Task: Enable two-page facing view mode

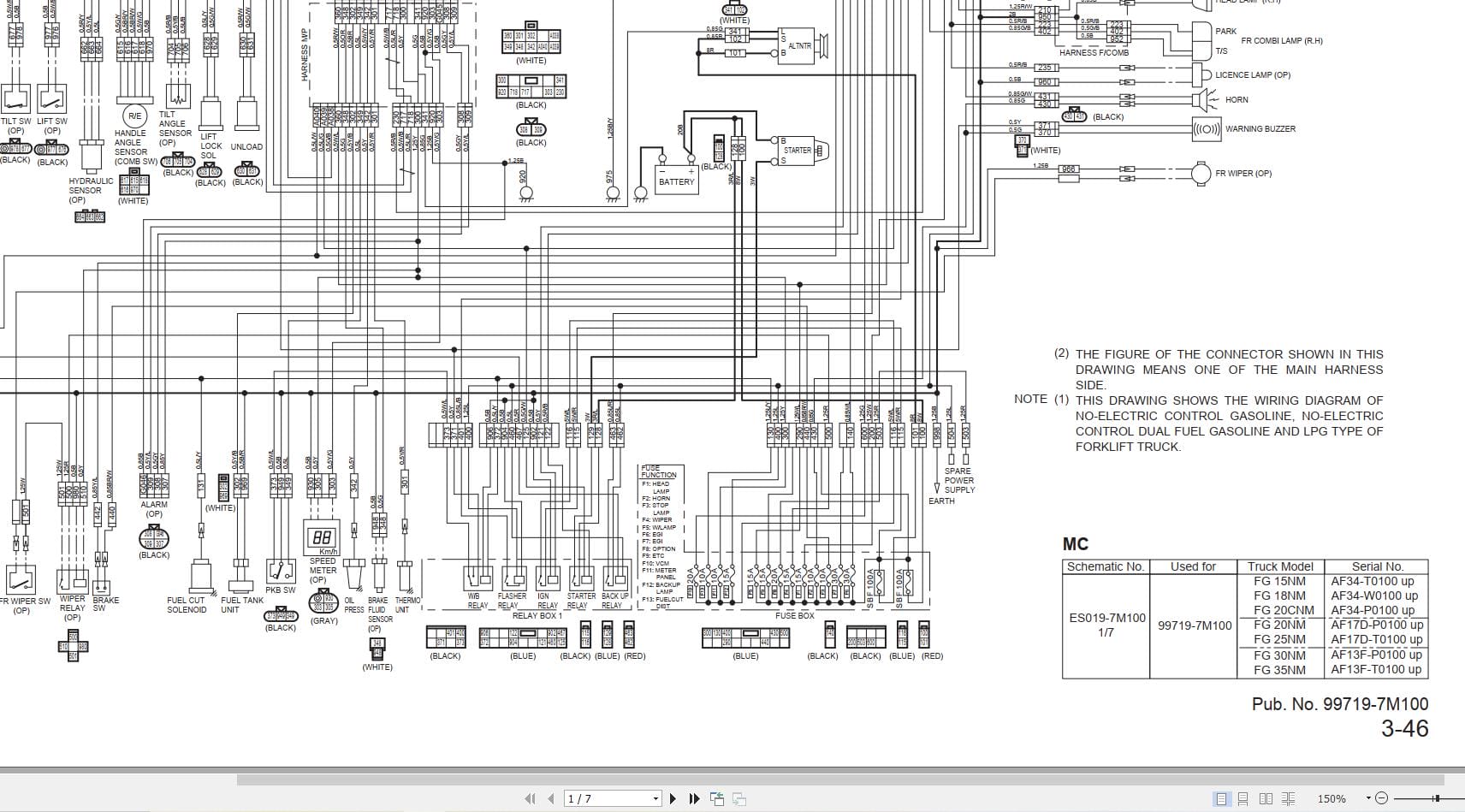Action: point(1266,798)
